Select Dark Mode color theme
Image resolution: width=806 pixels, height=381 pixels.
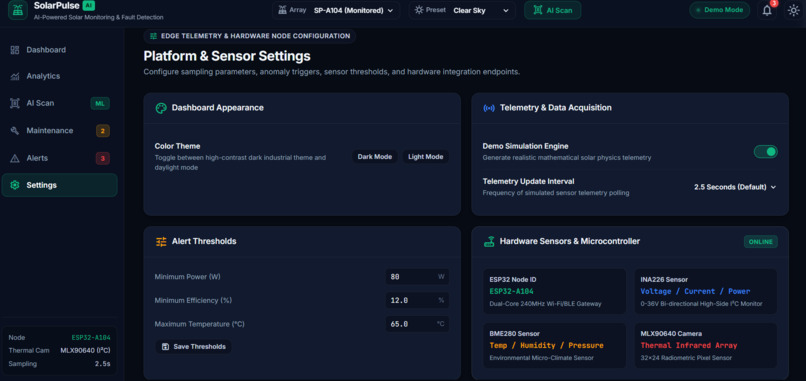[x=375, y=157]
